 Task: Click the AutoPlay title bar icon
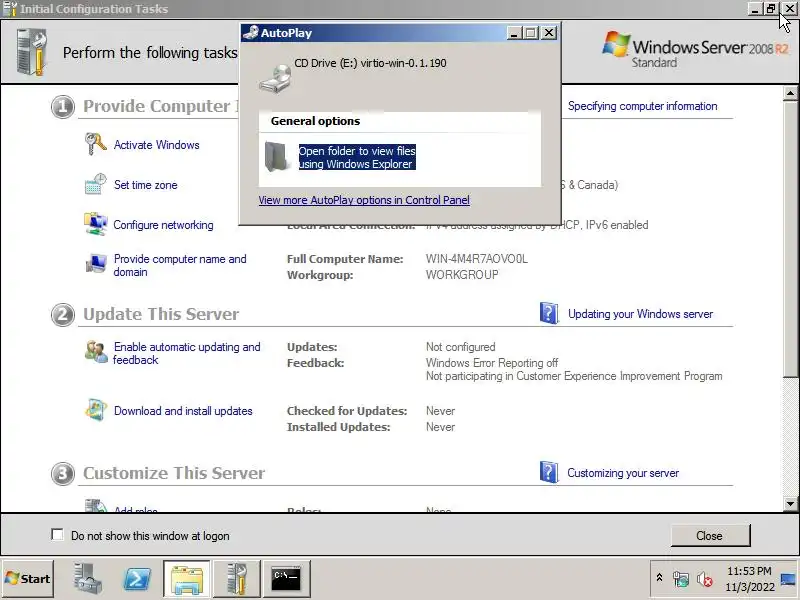[x=251, y=33]
